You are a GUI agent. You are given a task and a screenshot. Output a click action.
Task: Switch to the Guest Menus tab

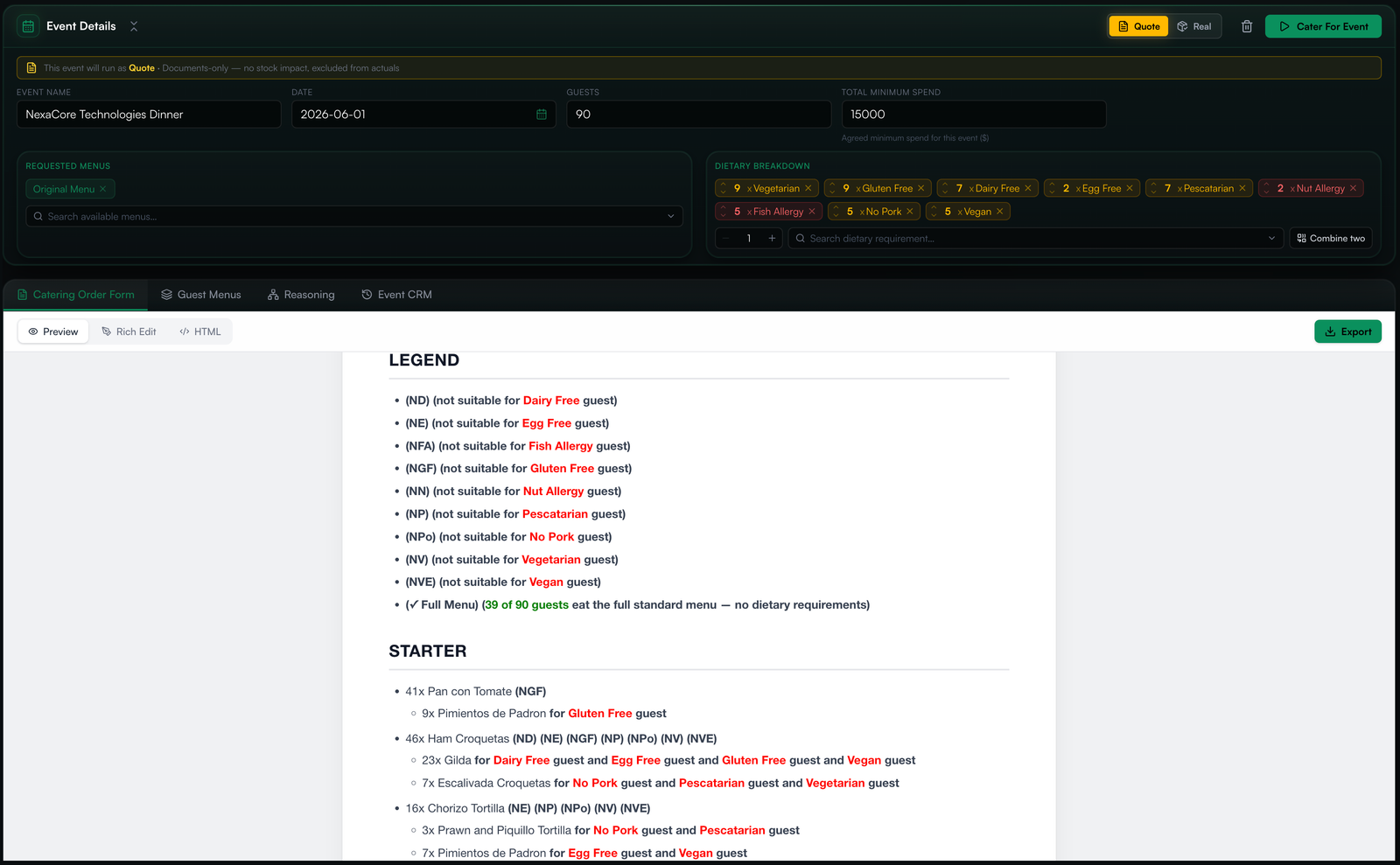(x=201, y=295)
